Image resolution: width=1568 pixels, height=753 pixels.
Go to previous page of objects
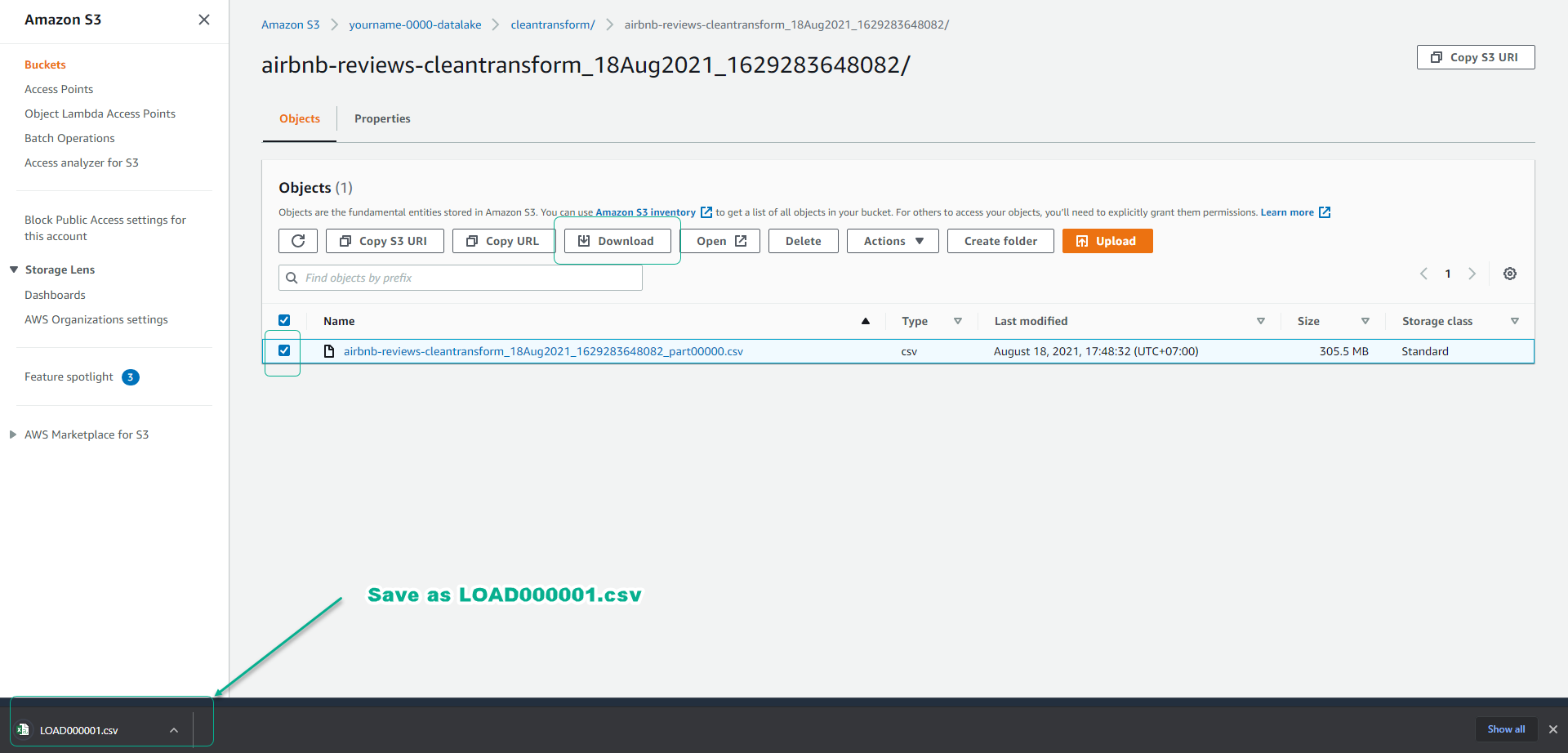click(x=1423, y=274)
